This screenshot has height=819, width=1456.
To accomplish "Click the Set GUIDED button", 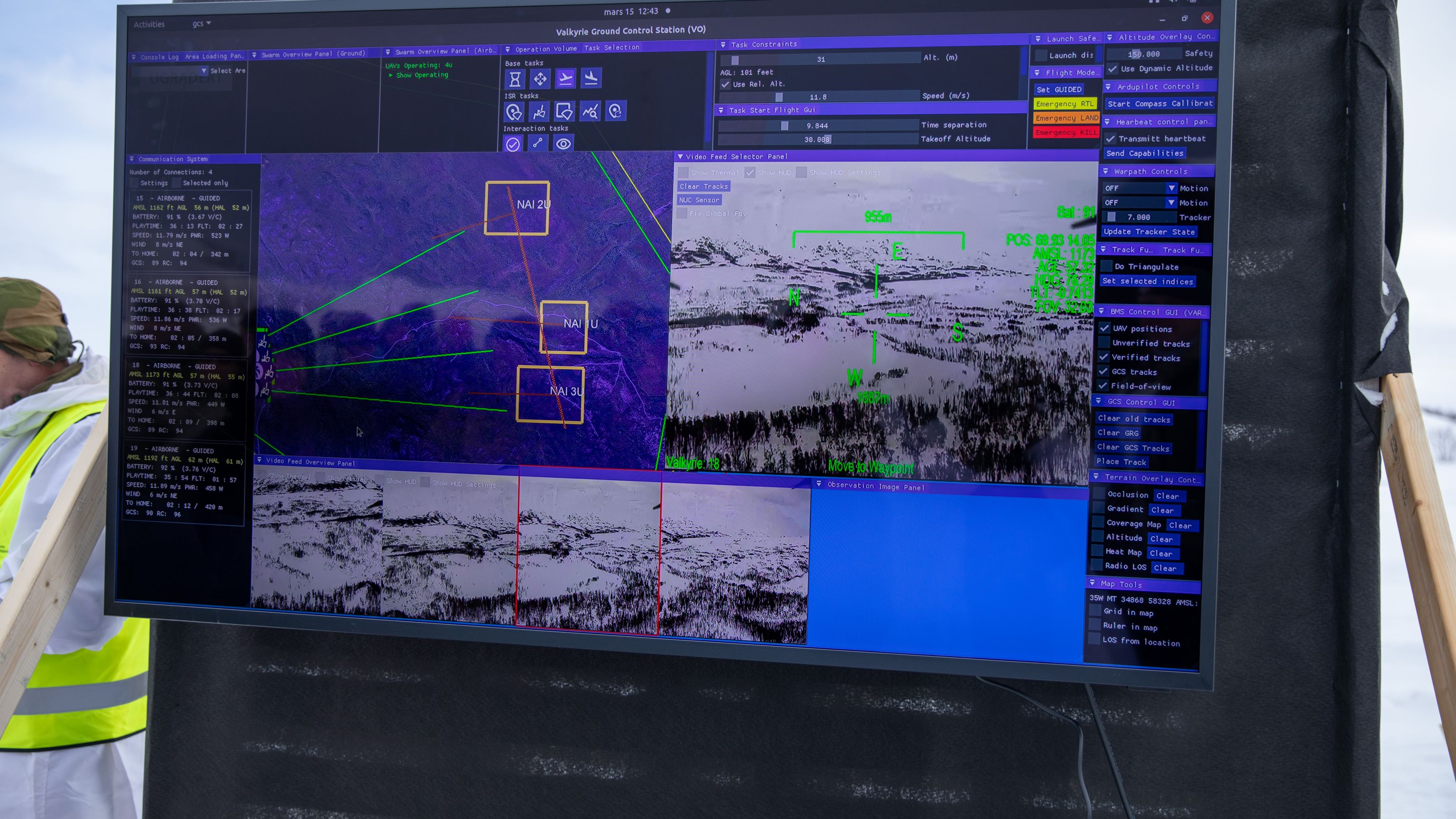I will click(x=1059, y=89).
